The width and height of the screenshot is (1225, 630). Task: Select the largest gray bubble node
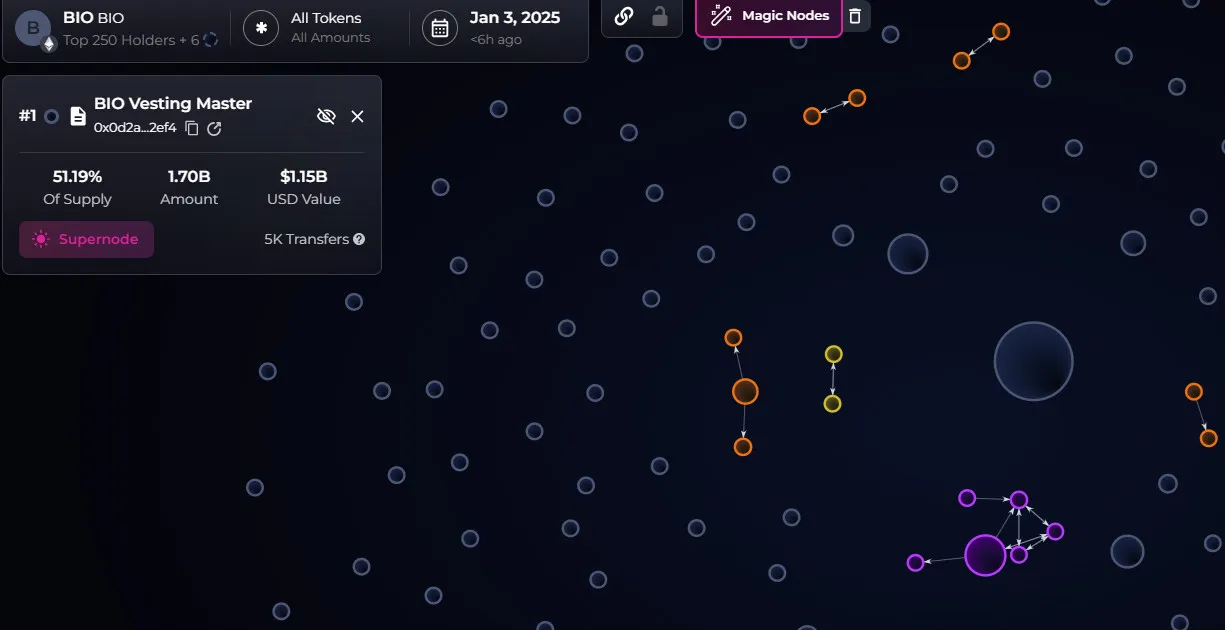coord(1033,361)
